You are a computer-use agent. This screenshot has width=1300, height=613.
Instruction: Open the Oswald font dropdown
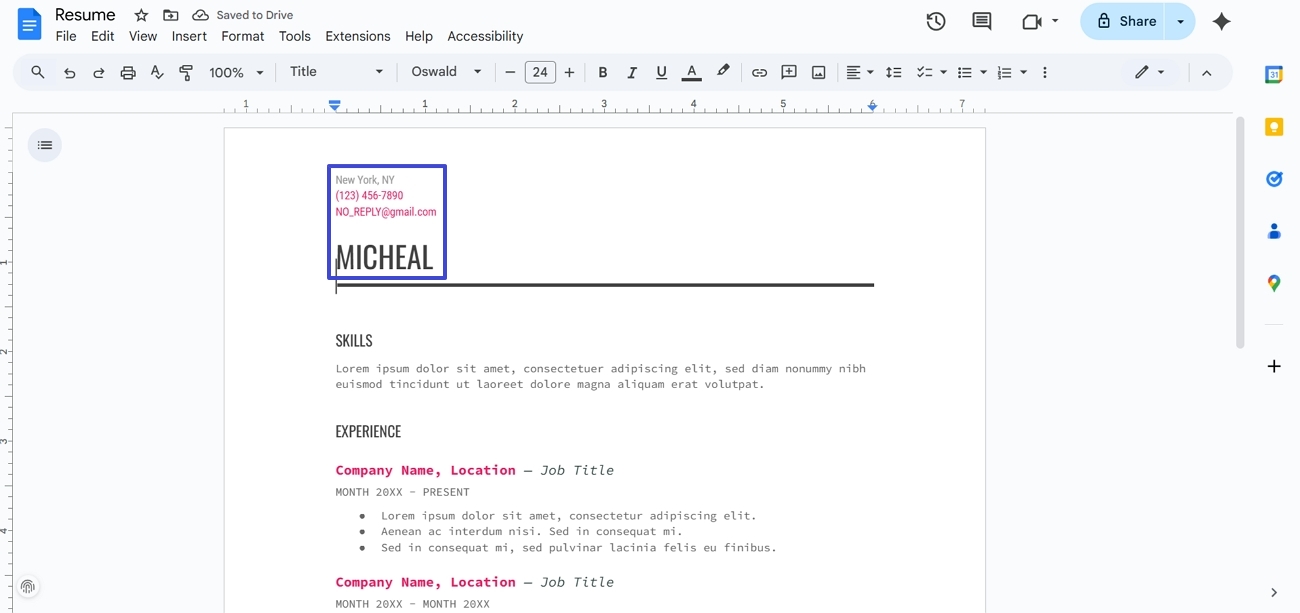pos(446,72)
